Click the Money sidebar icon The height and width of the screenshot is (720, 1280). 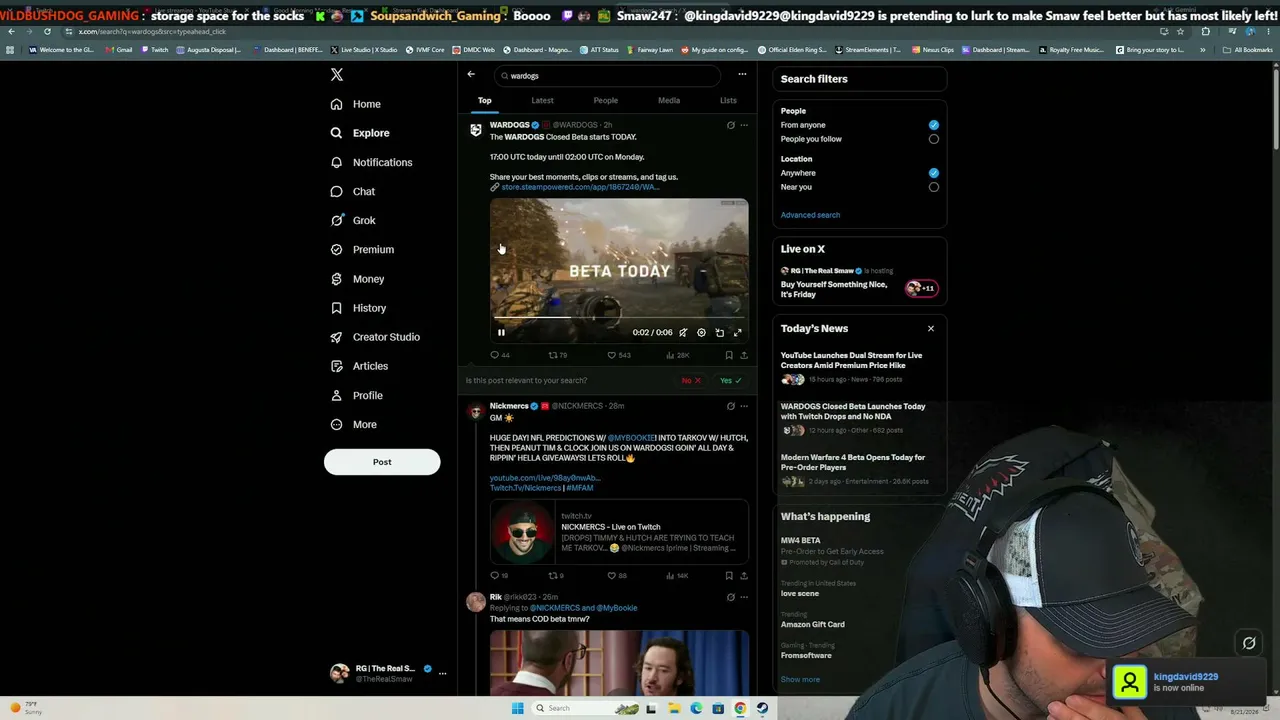tap(337, 279)
